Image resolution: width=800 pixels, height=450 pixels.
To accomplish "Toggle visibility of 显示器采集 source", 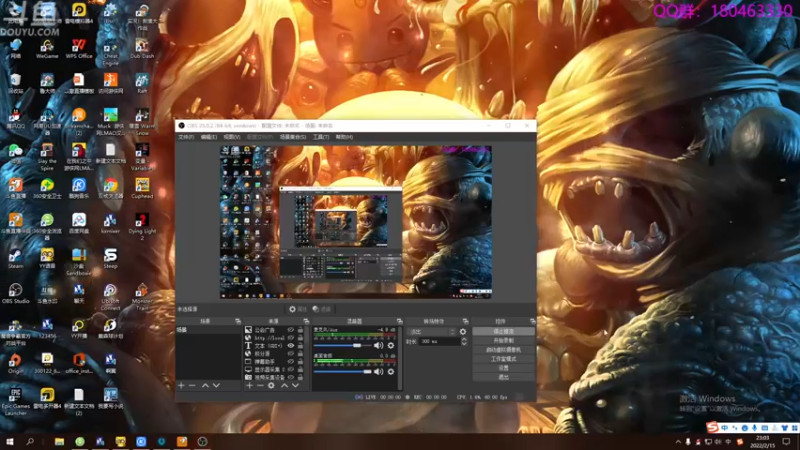I will (291, 369).
